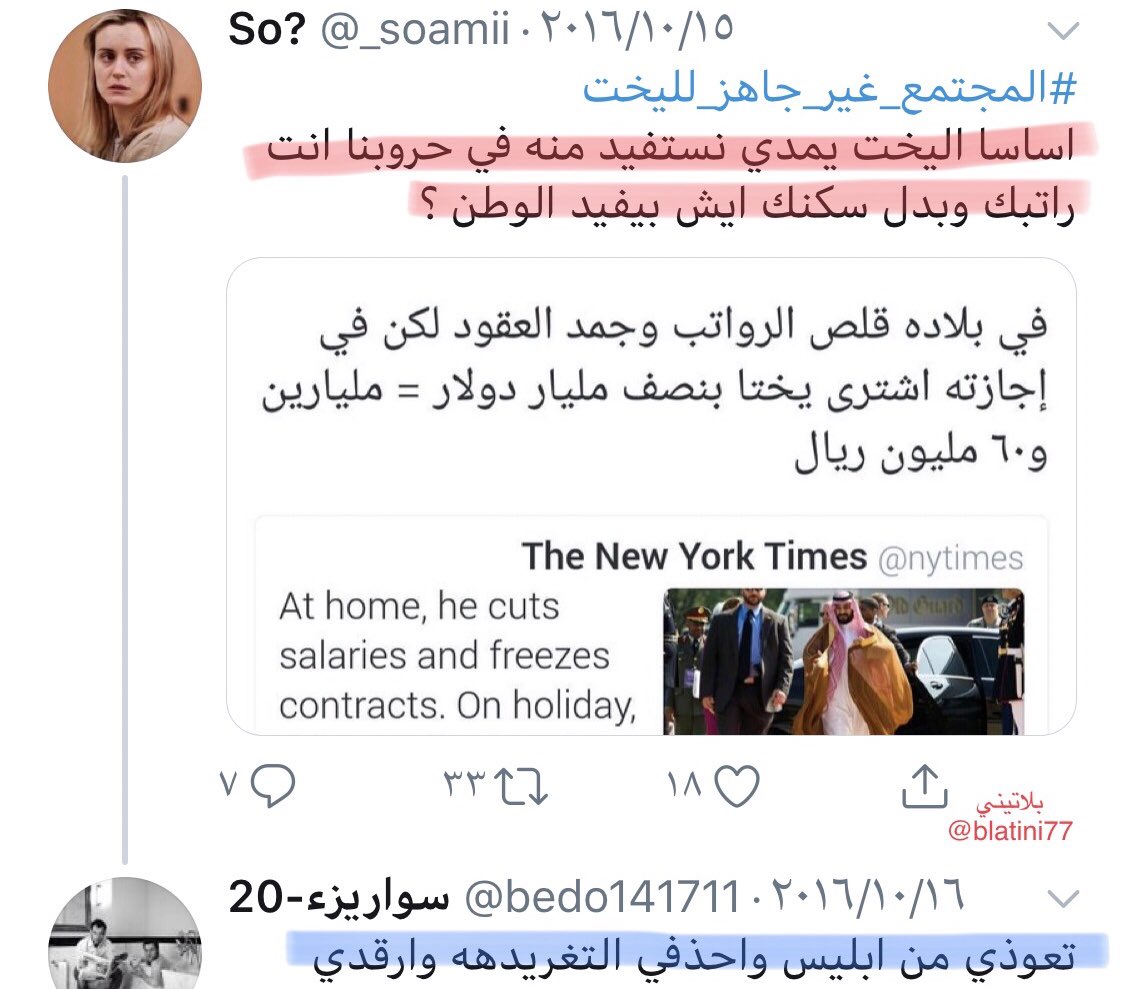
Task: Click @bedo141711 handle
Action: coord(602,897)
